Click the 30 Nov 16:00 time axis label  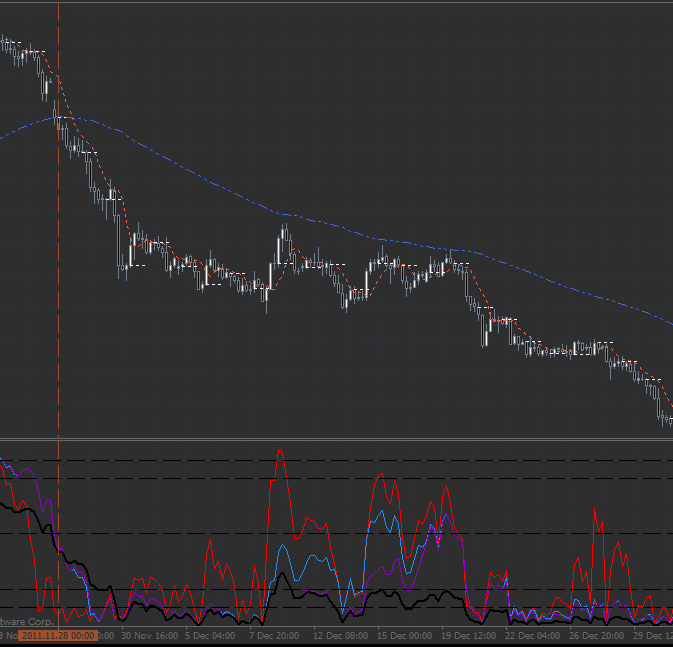pos(150,635)
